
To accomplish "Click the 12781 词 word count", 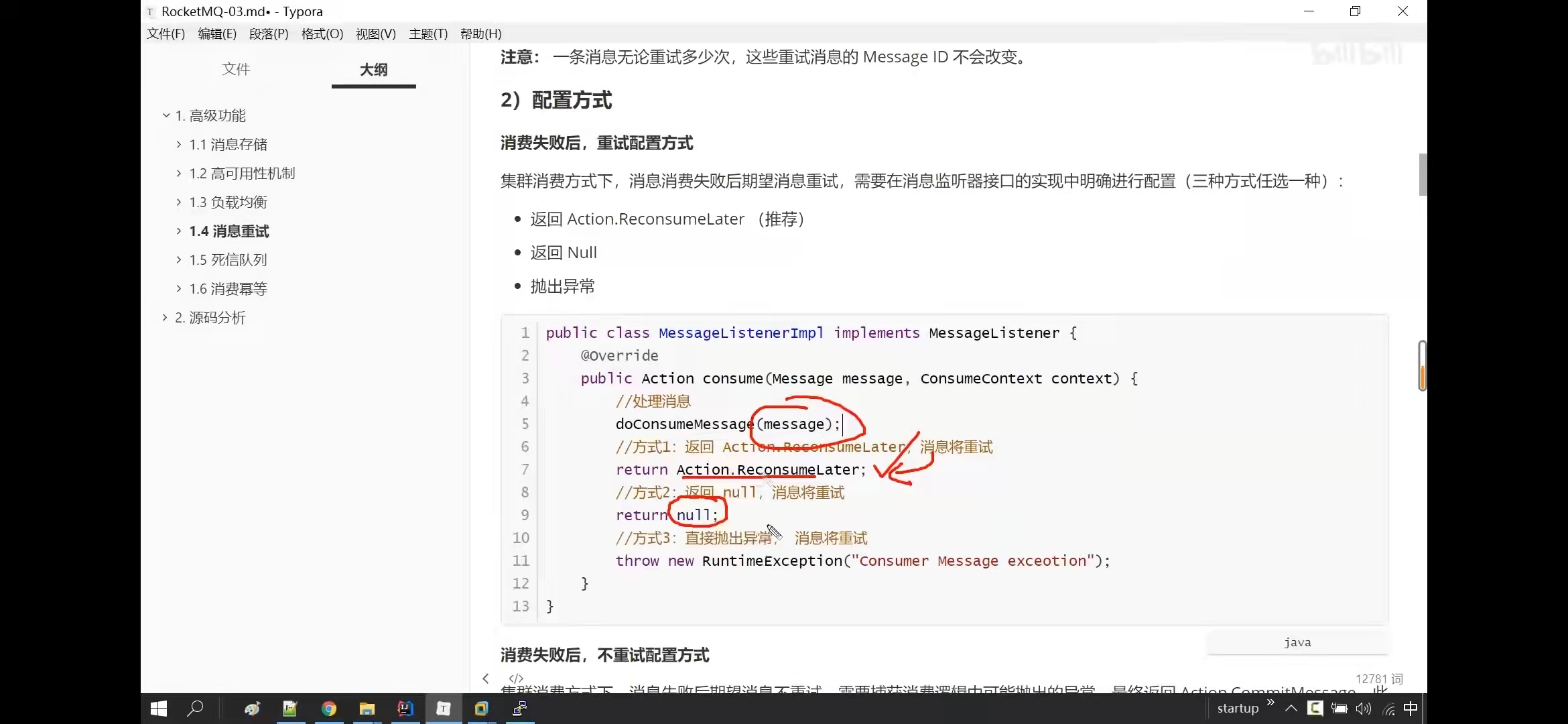I will point(1378,678).
